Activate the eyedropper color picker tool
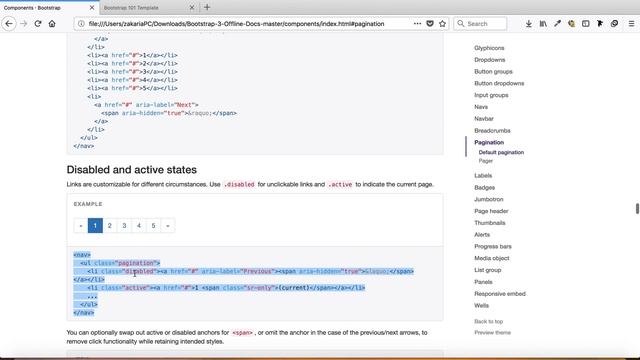This screenshot has width=640, height=360. (557, 24)
